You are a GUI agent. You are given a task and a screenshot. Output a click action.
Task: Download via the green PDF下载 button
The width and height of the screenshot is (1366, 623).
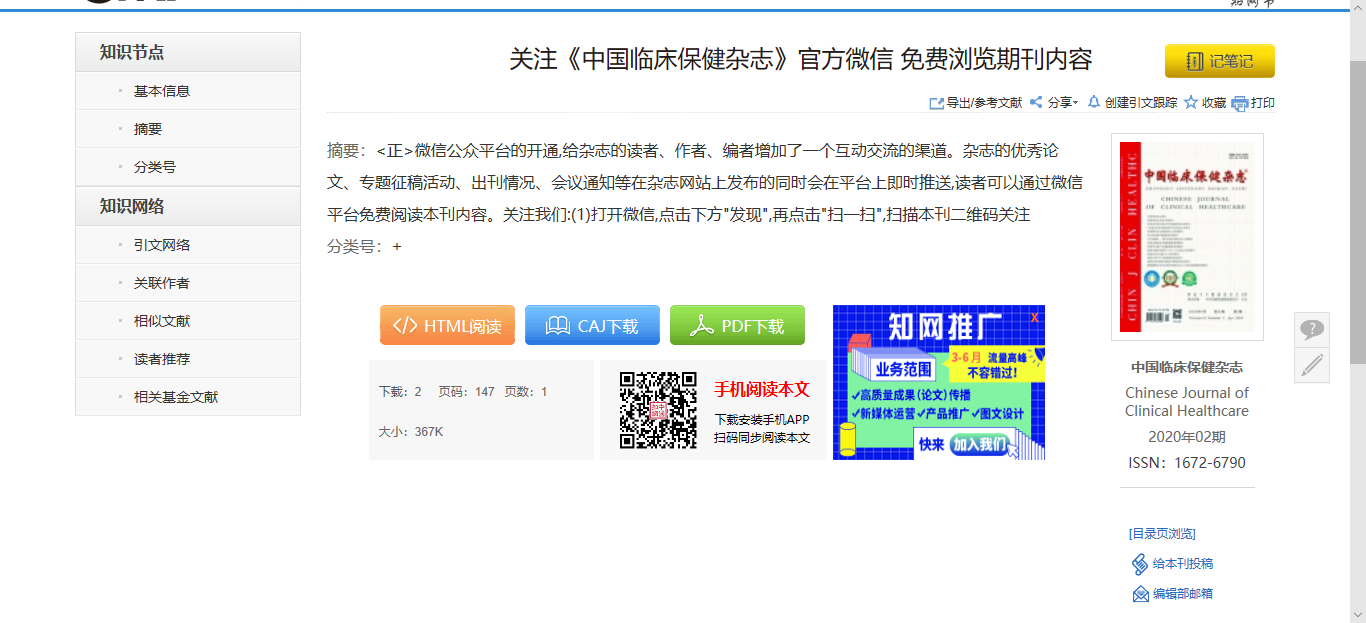737,326
